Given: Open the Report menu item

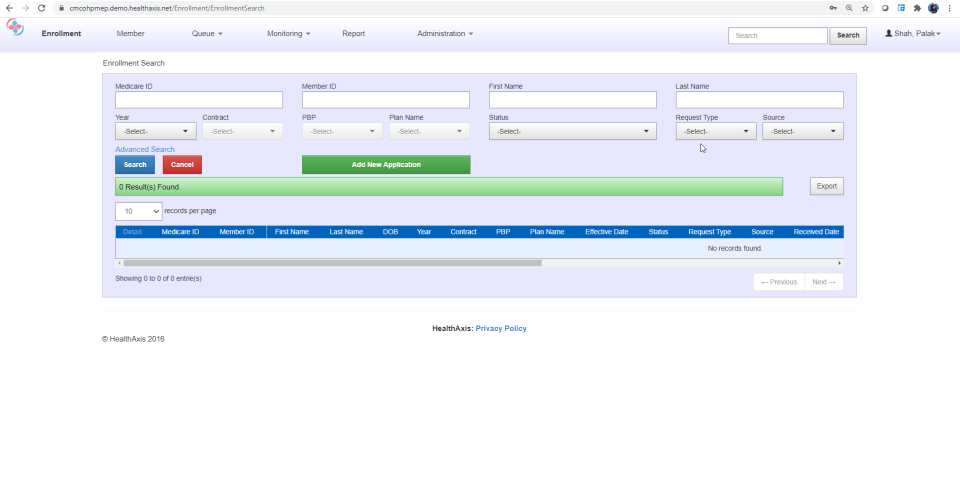Looking at the screenshot, I should pos(353,34).
